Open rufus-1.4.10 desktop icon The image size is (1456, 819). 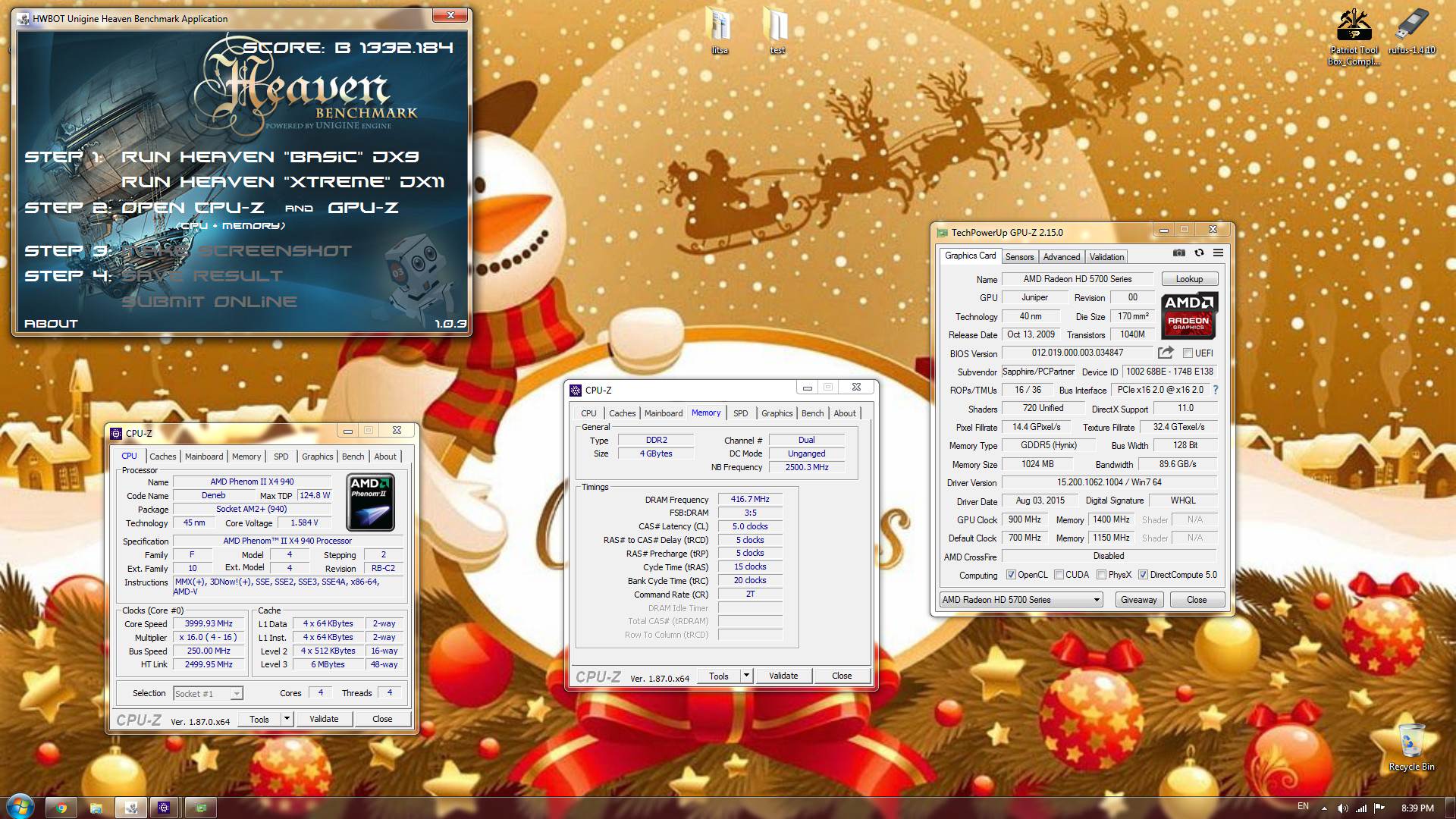coord(1411,31)
